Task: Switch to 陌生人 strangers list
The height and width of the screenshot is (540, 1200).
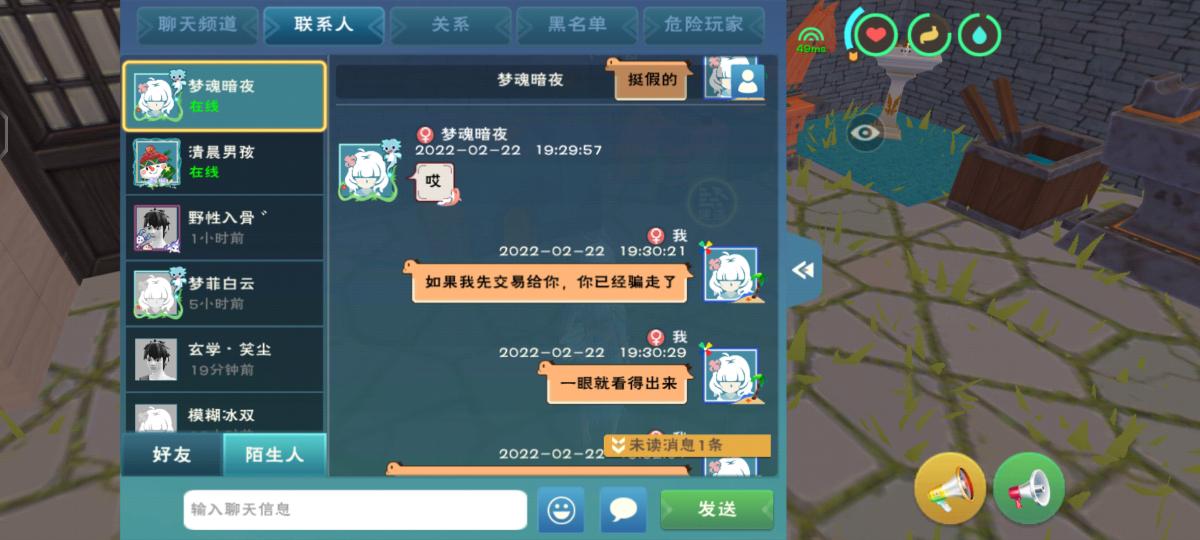Action: coord(275,454)
